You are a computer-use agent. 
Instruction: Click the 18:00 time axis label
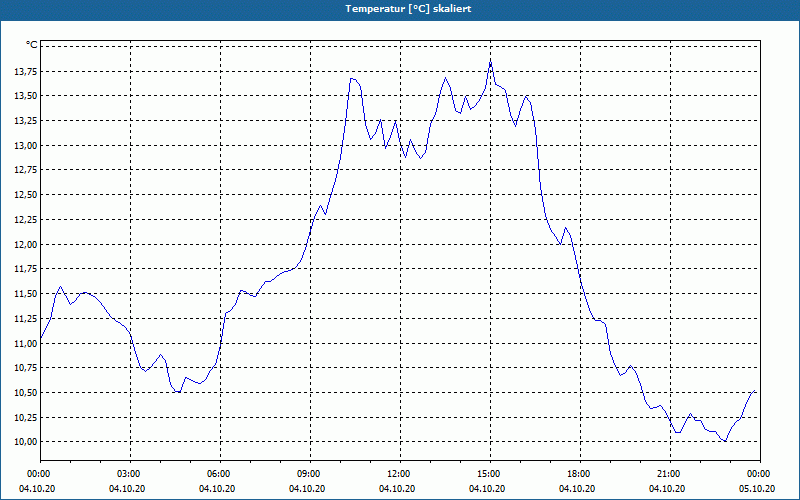coord(581,474)
